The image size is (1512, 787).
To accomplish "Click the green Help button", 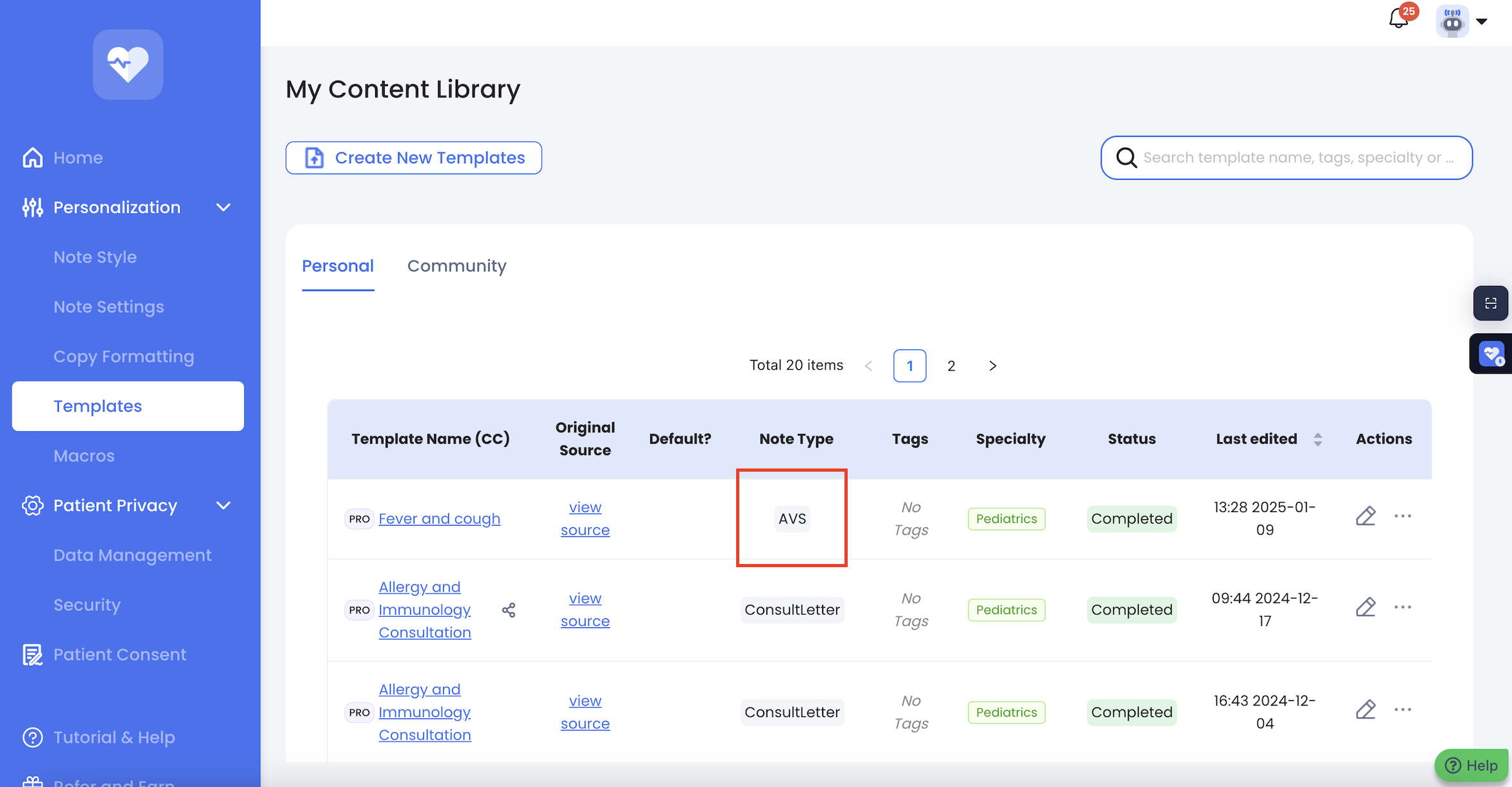I will [x=1472, y=765].
